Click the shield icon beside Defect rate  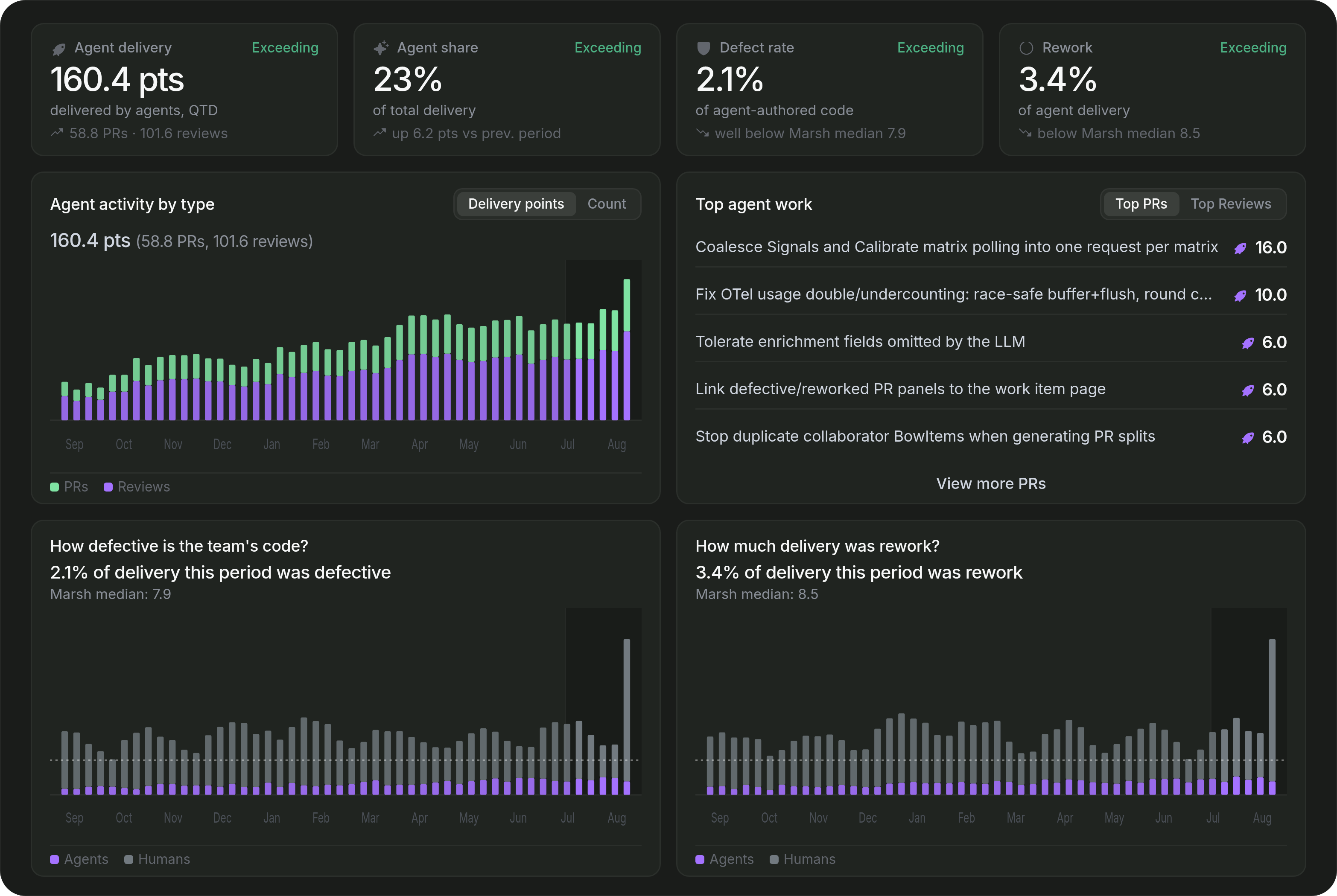point(704,49)
